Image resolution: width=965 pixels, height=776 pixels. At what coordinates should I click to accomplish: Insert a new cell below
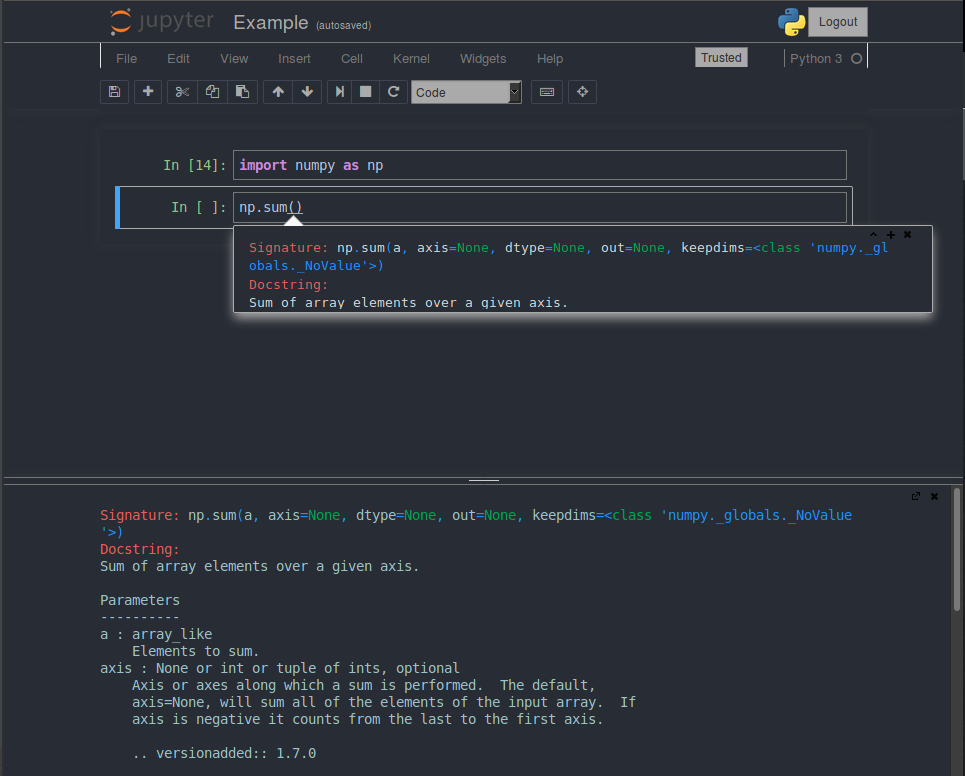pyautogui.click(x=146, y=91)
